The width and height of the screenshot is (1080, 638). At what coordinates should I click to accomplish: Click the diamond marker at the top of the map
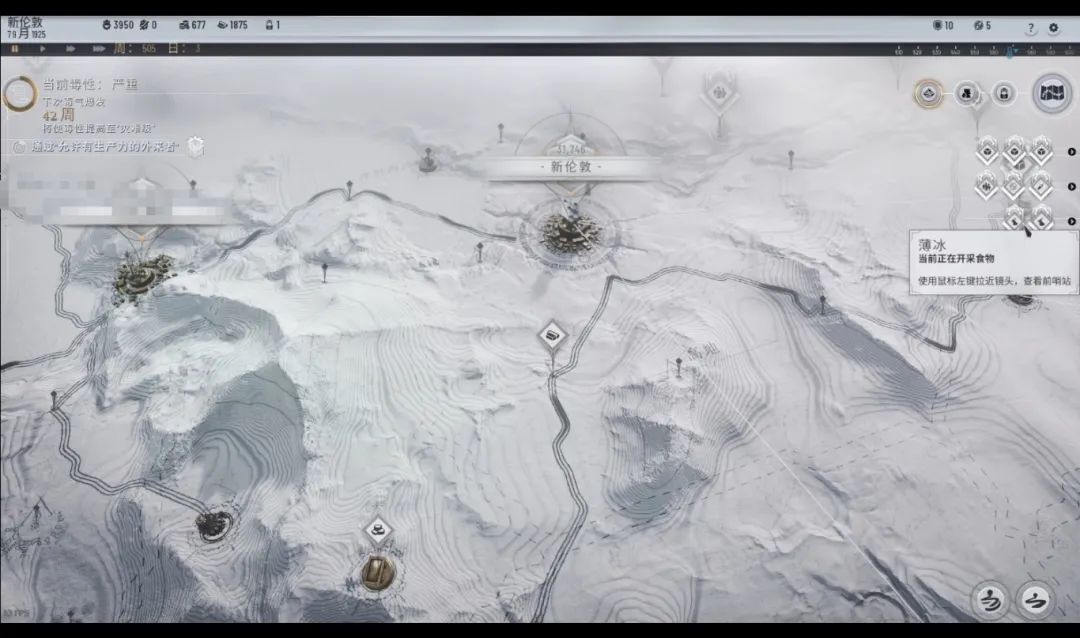tap(719, 92)
